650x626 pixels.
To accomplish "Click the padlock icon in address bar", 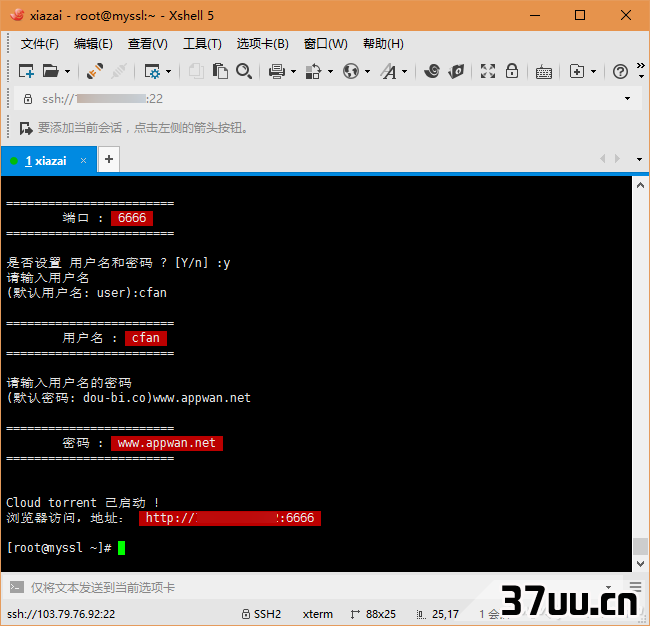I will [28, 99].
